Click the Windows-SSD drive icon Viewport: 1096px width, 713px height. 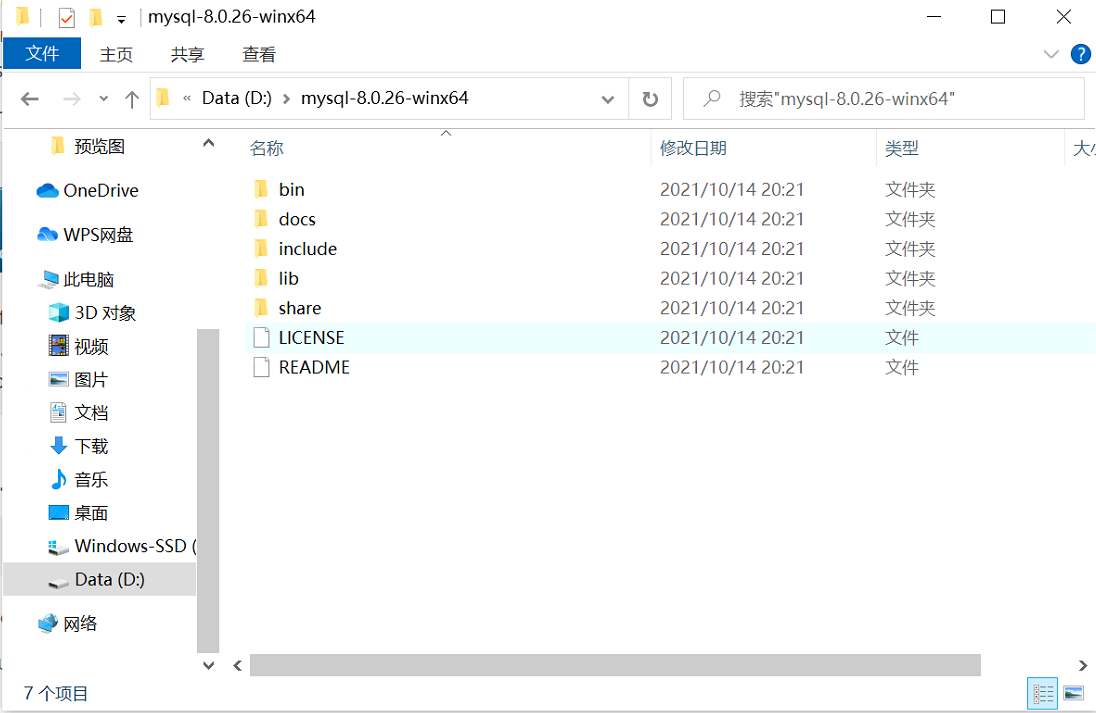point(58,547)
